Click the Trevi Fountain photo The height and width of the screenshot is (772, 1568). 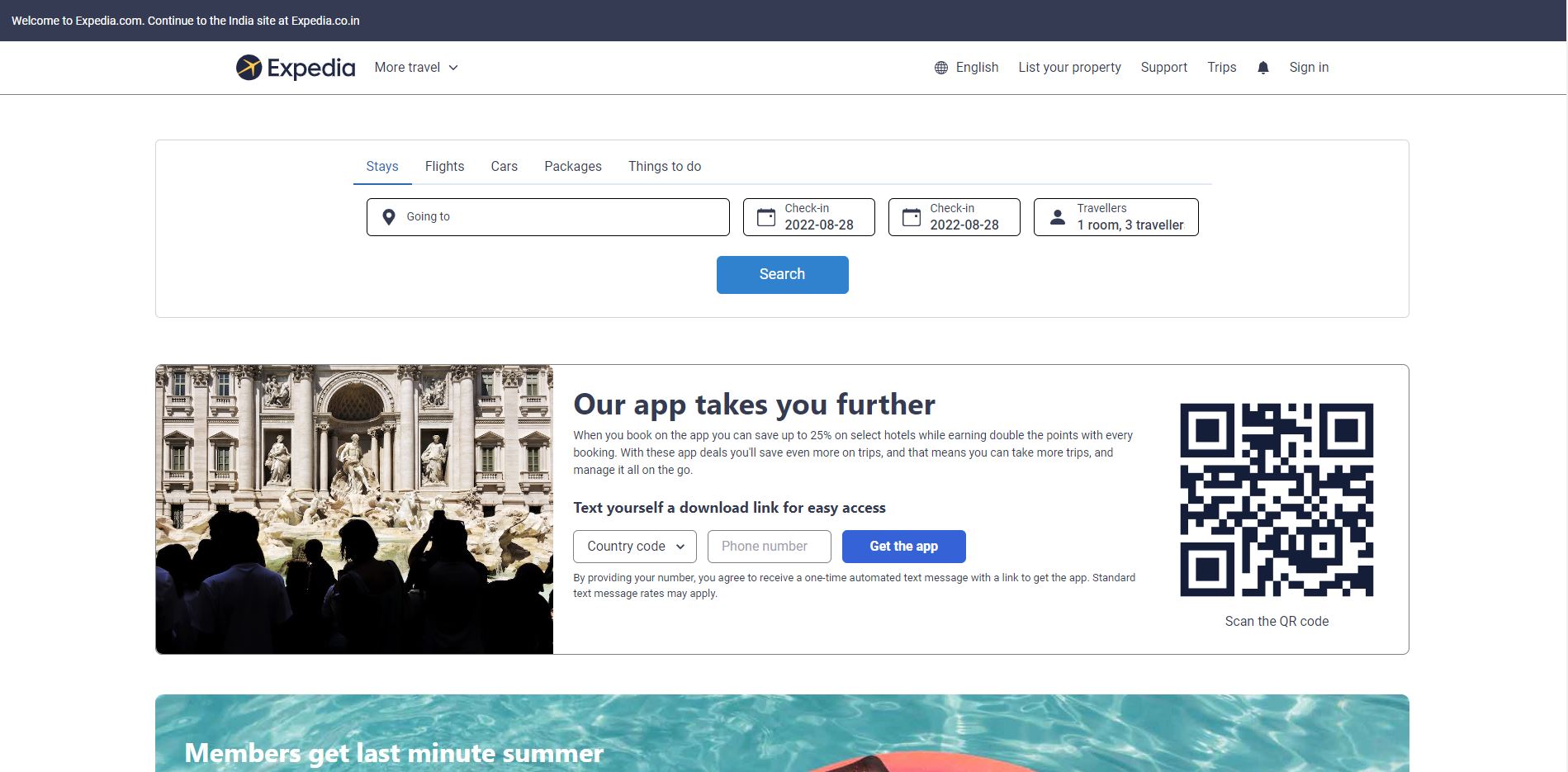(x=354, y=509)
